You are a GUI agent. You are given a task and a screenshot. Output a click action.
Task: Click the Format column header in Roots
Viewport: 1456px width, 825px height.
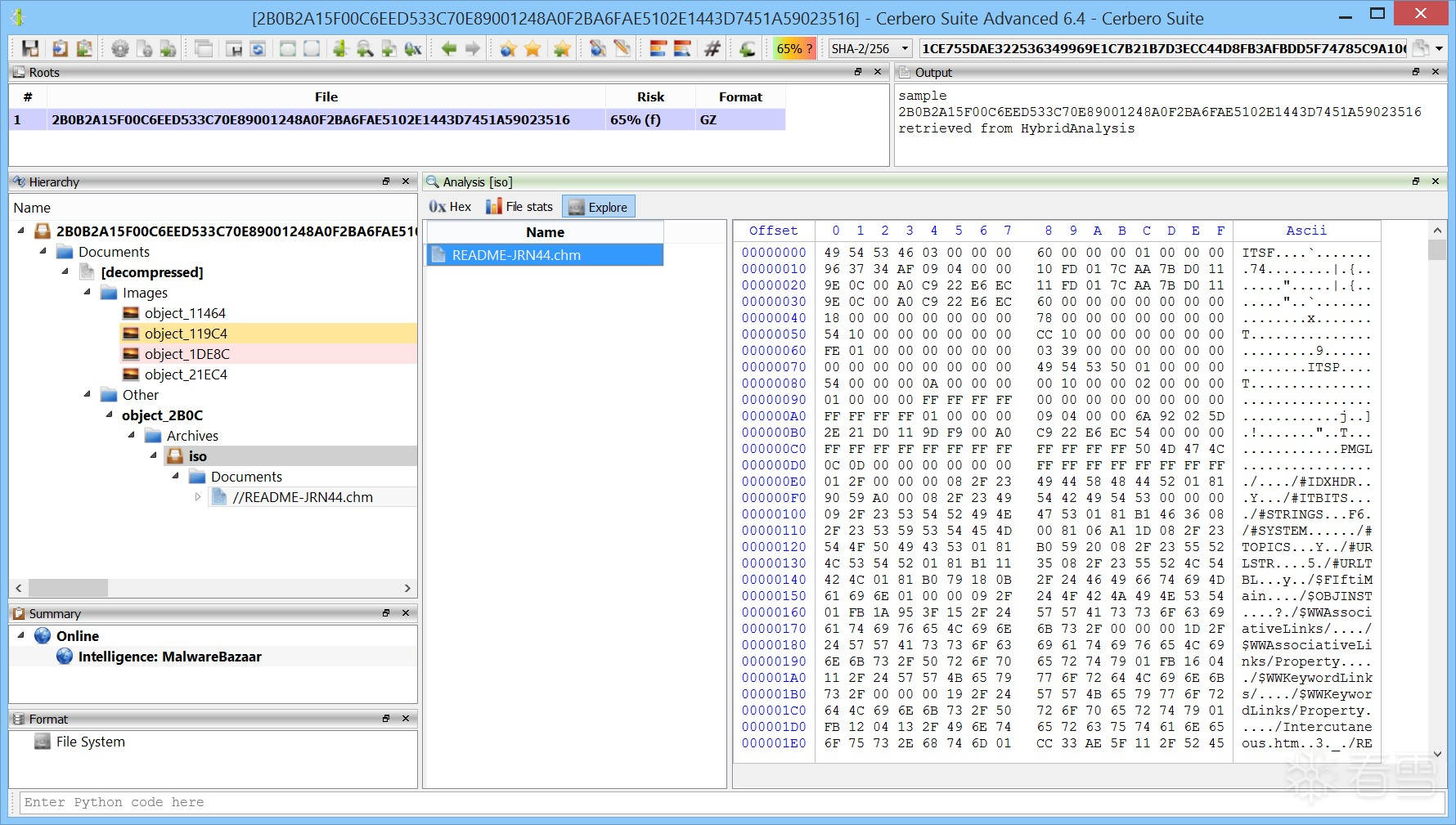coord(740,96)
